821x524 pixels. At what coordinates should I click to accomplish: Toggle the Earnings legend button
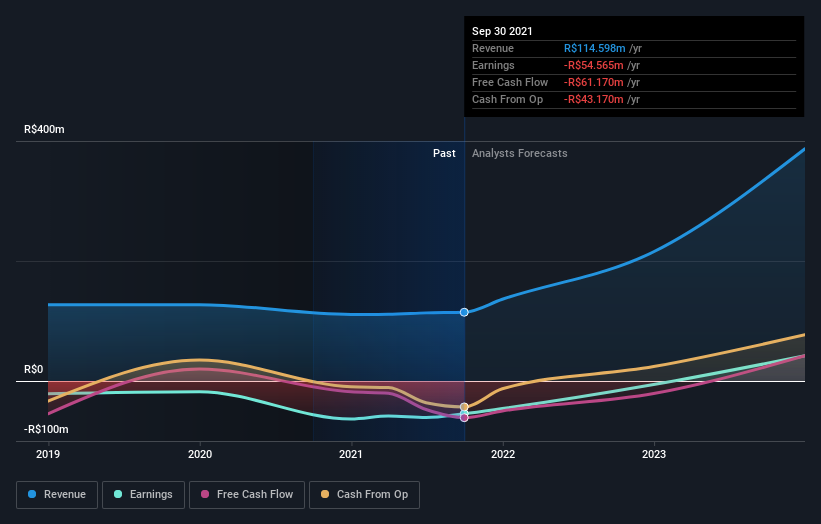[143, 495]
